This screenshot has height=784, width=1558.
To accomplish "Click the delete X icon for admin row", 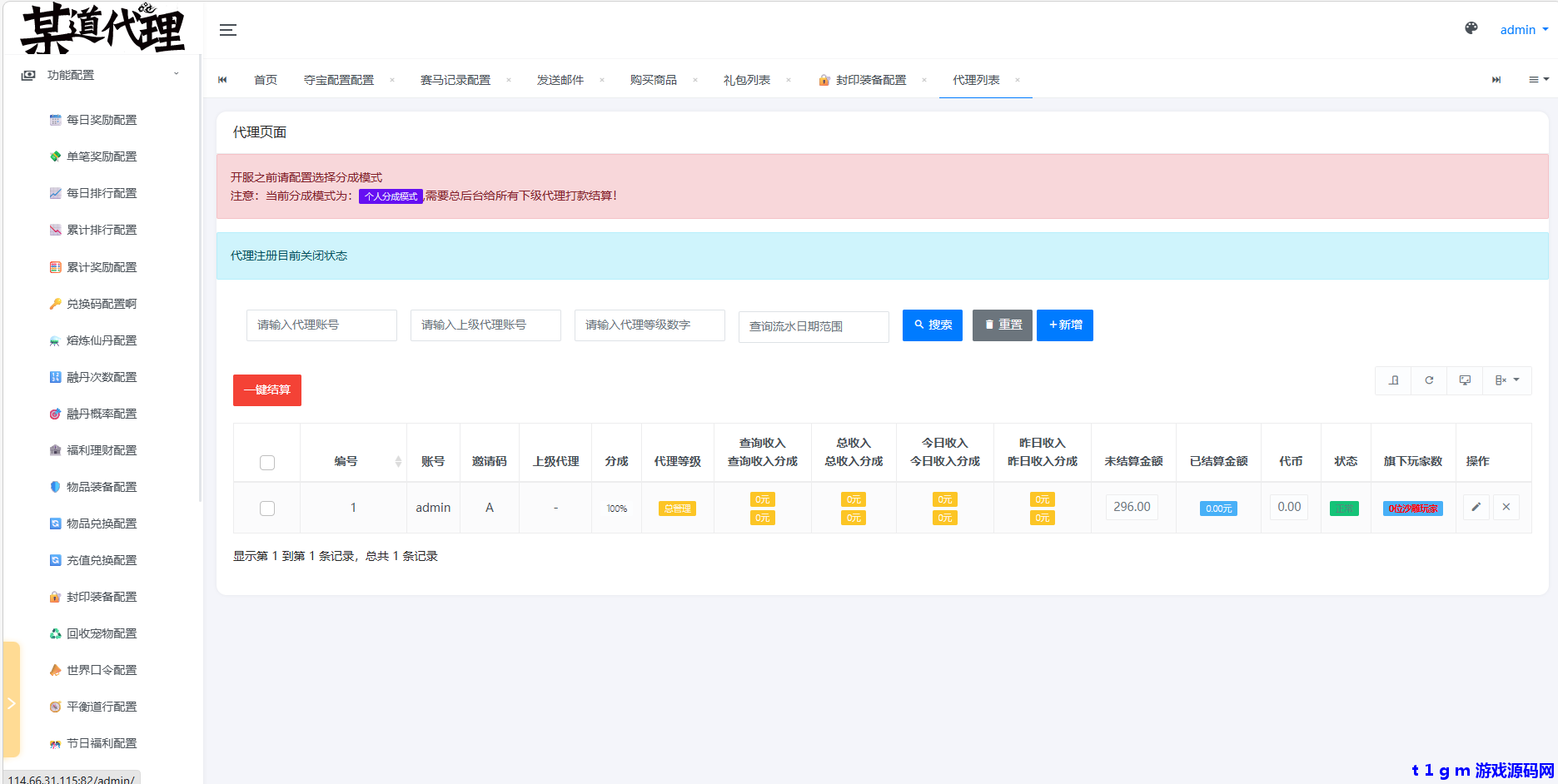I will coord(1506,507).
